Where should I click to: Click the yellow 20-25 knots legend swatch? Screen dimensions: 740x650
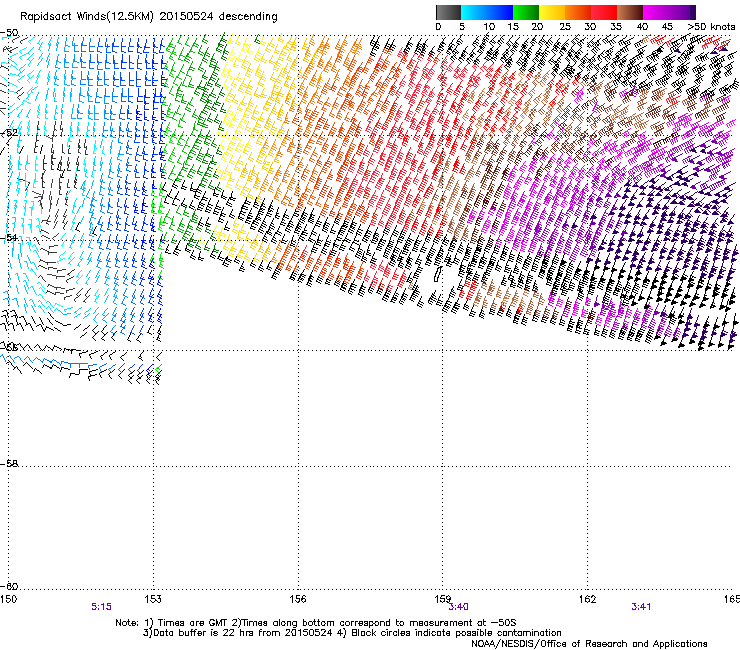(x=552, y=12)
